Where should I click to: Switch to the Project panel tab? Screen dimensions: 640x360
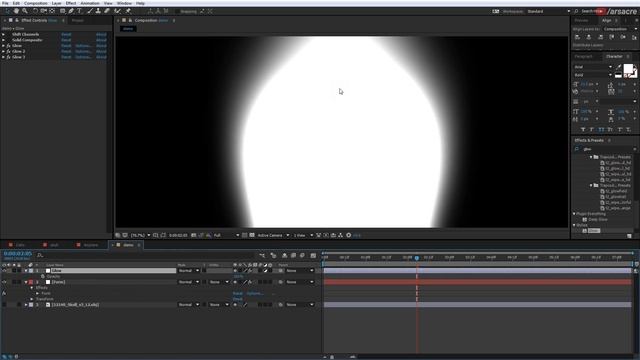pos(78,20)
